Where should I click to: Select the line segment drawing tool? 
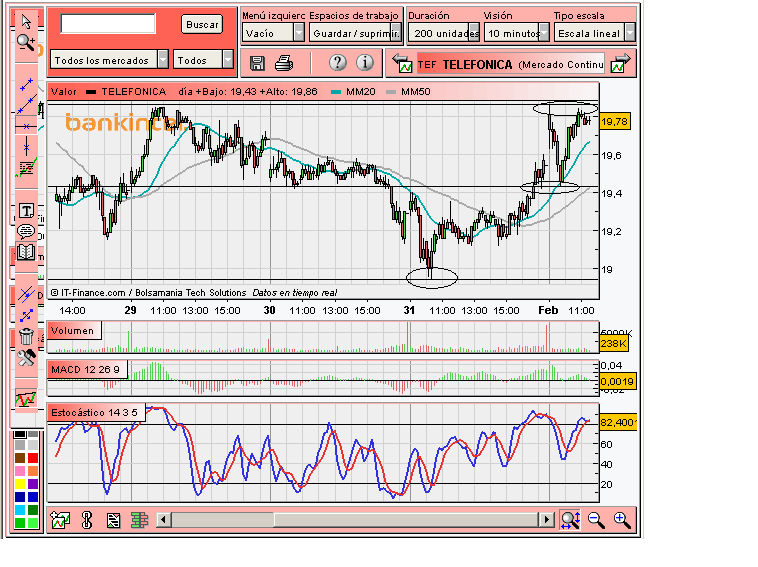(27, 84)
